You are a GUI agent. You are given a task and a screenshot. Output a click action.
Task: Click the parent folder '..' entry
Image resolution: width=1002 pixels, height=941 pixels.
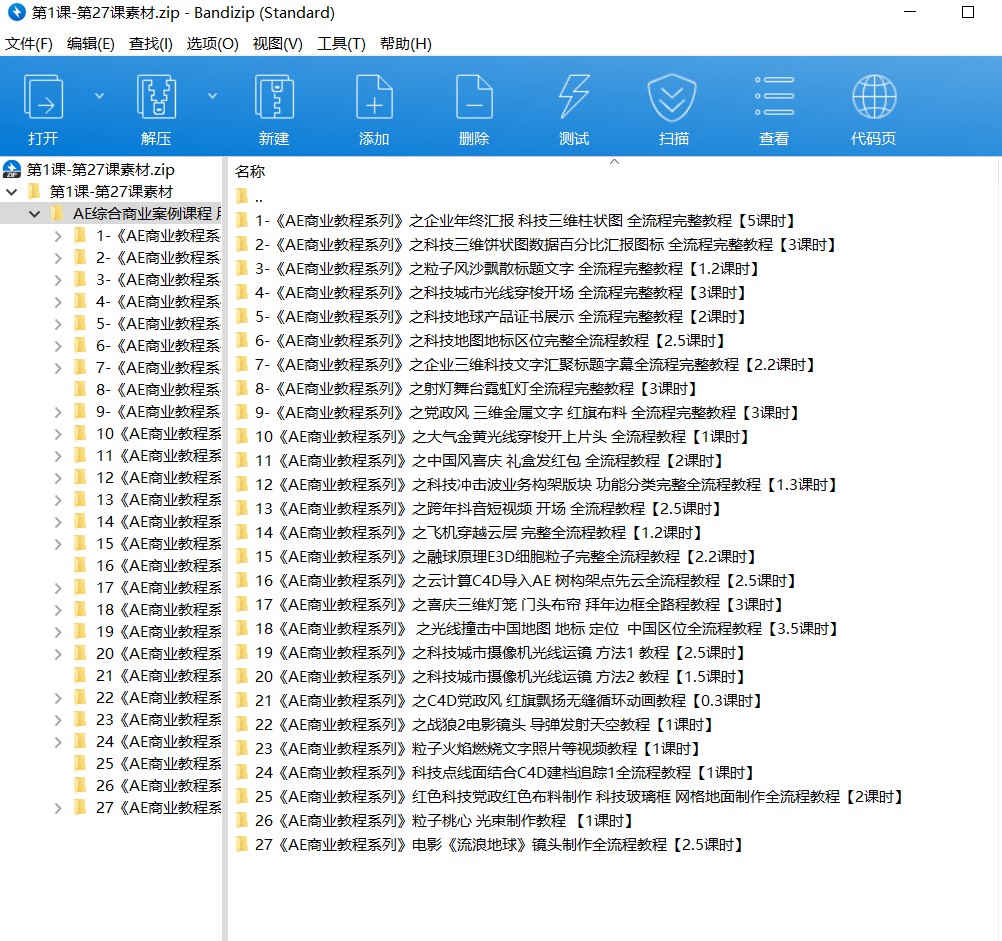click(258, 197)
